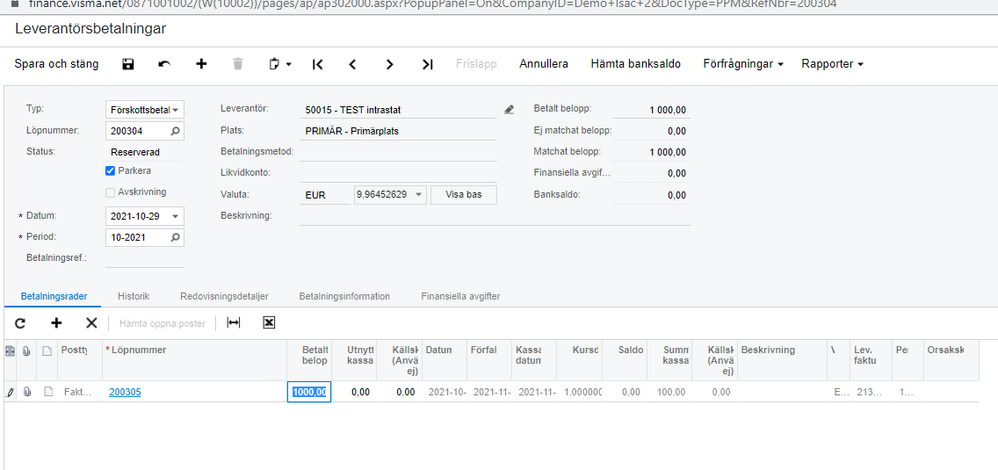Add a new row in the grid
The image size is (998, 470).
coord(57,324)
